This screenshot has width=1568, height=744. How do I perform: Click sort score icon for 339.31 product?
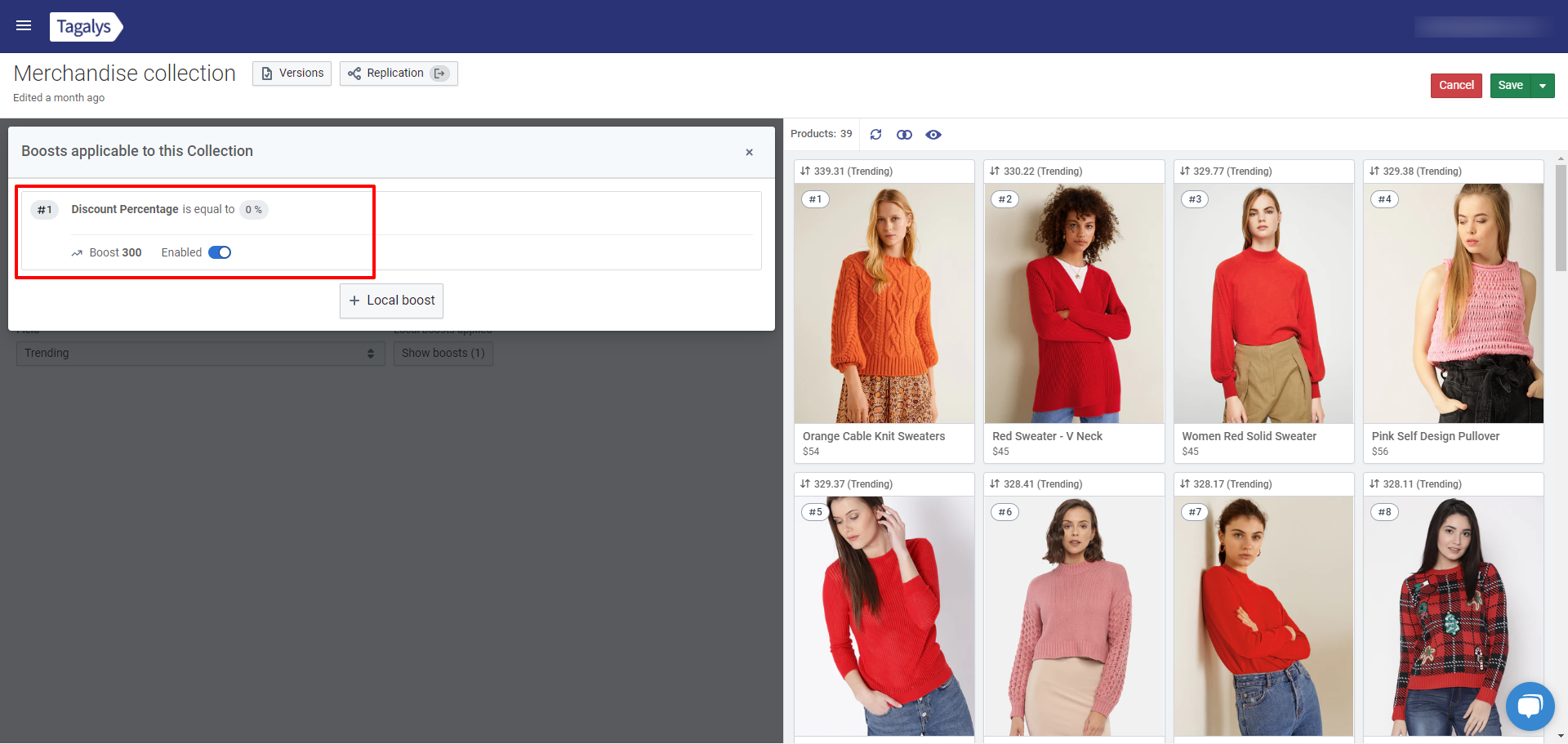click(x=805, y=172)
